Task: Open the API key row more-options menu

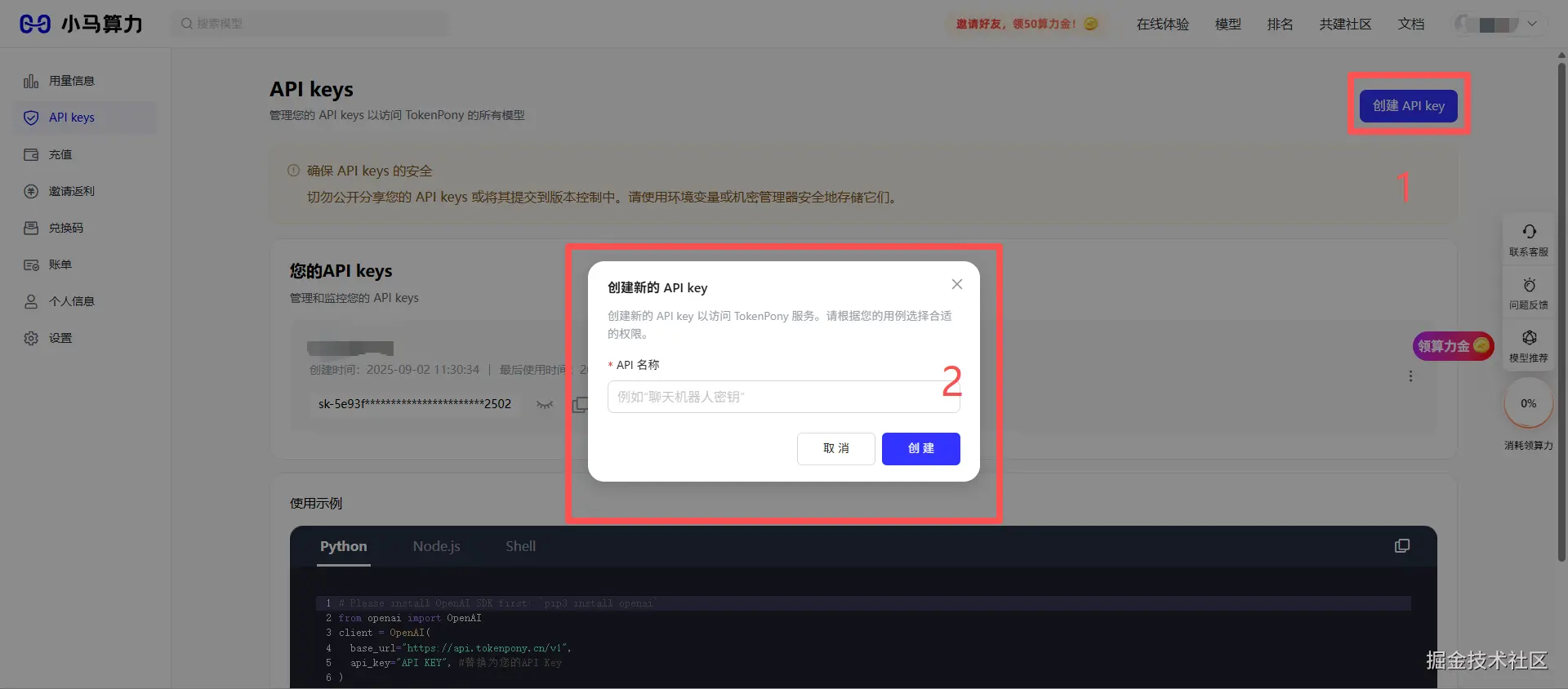Action: (1410, 376)
